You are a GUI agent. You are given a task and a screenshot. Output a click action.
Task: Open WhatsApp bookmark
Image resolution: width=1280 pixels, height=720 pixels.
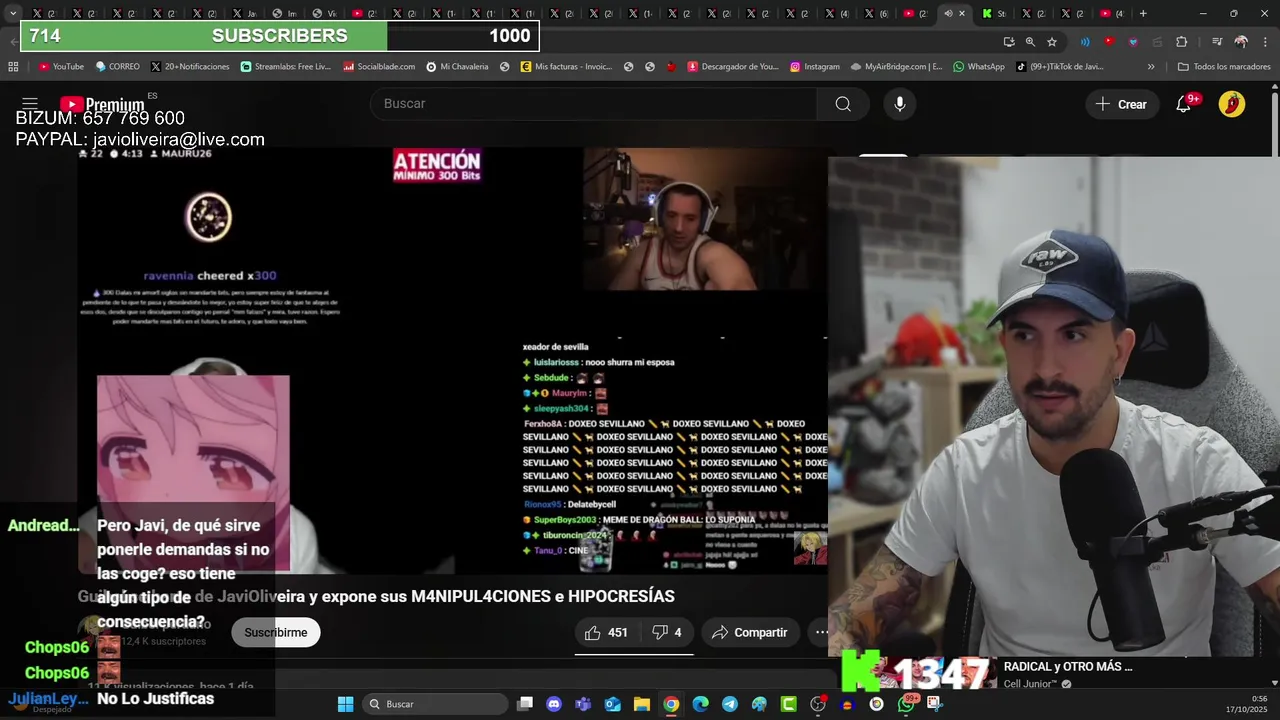point(978,67)
